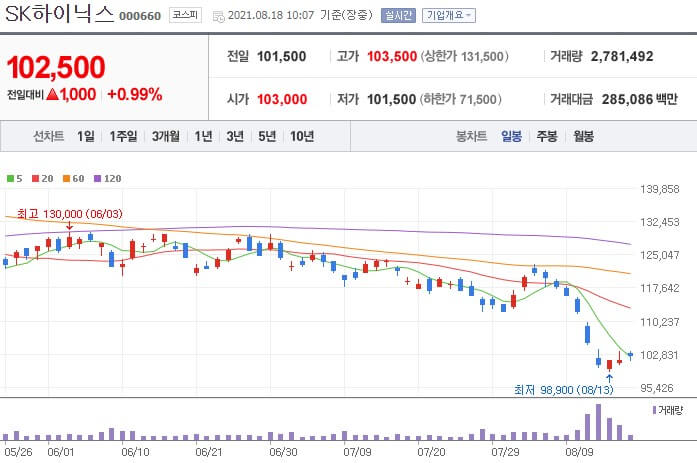
Task: Click the 139,858 price axis label
Action: pos(660,189)
